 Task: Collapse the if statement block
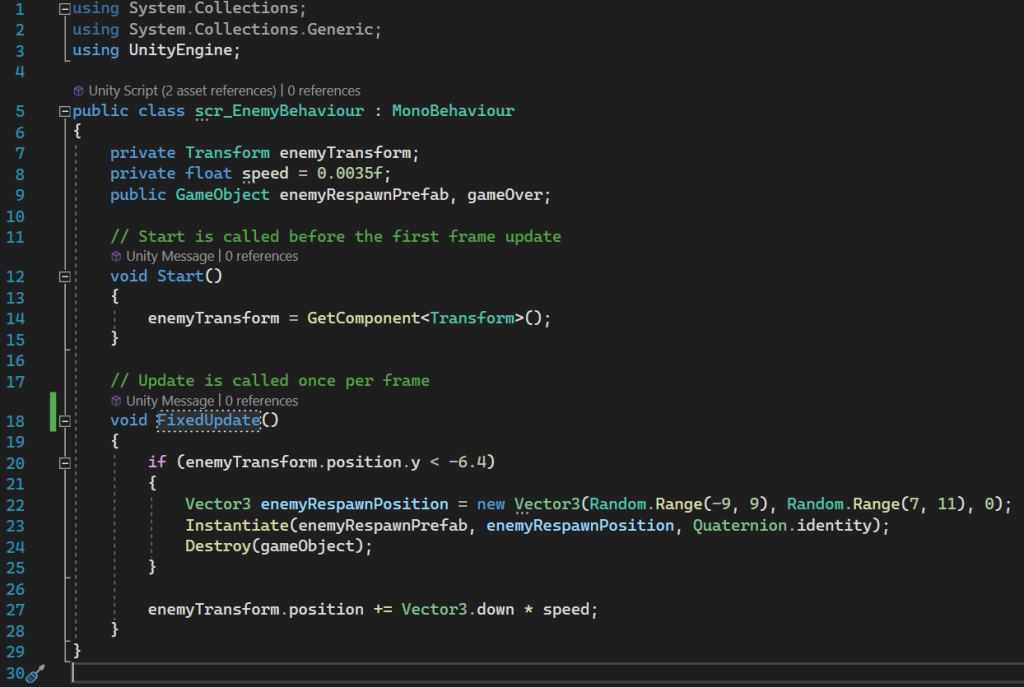(65, 463)
